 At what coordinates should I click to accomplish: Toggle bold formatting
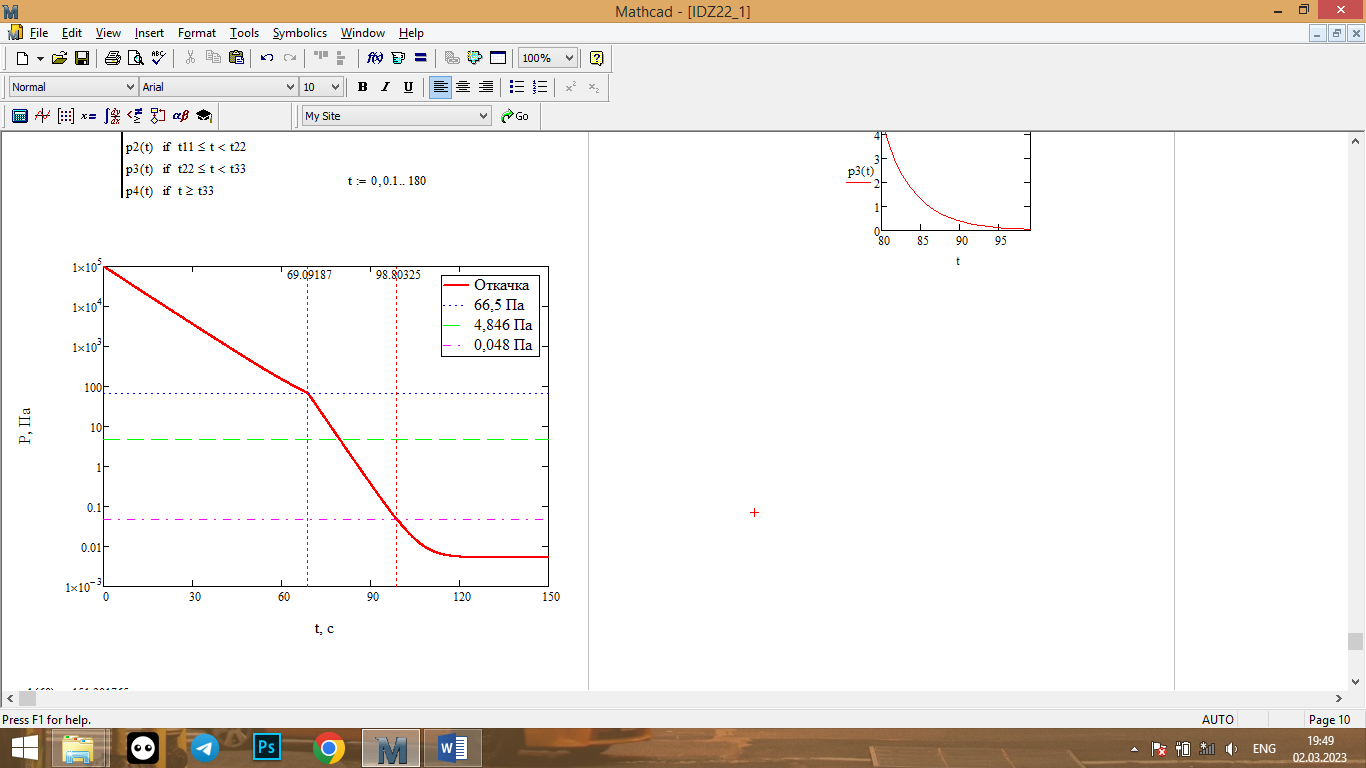coord(363,87)
